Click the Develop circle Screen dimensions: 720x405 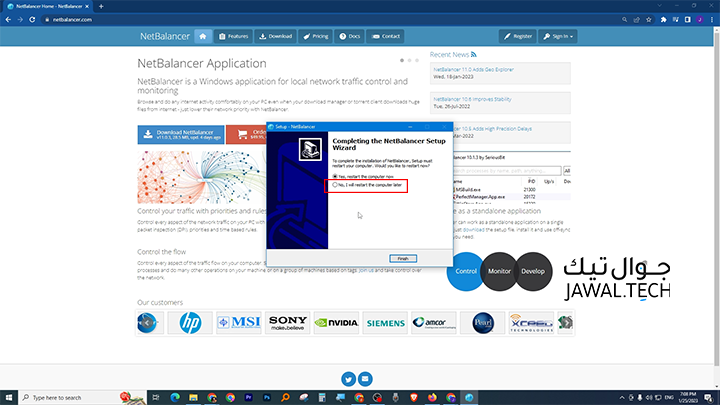point(533,271)
